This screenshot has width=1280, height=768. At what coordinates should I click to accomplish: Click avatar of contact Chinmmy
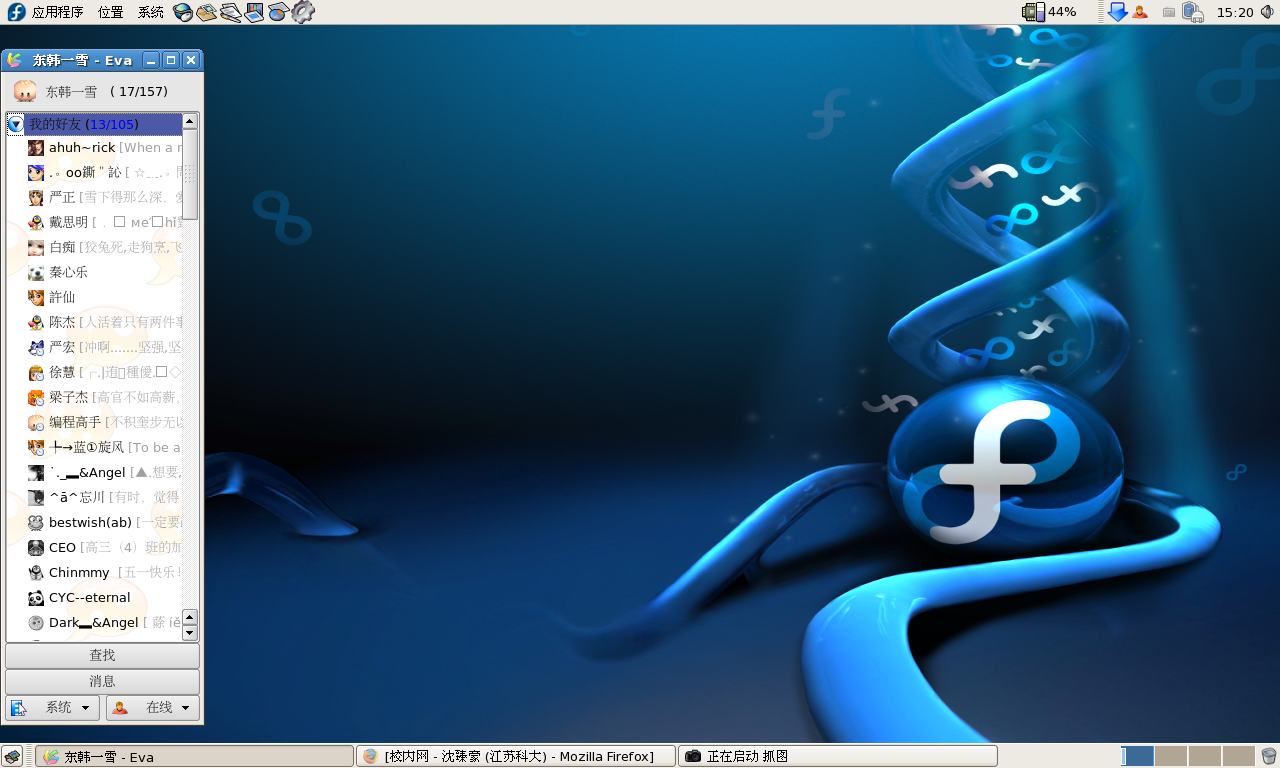tap(36, 573)
